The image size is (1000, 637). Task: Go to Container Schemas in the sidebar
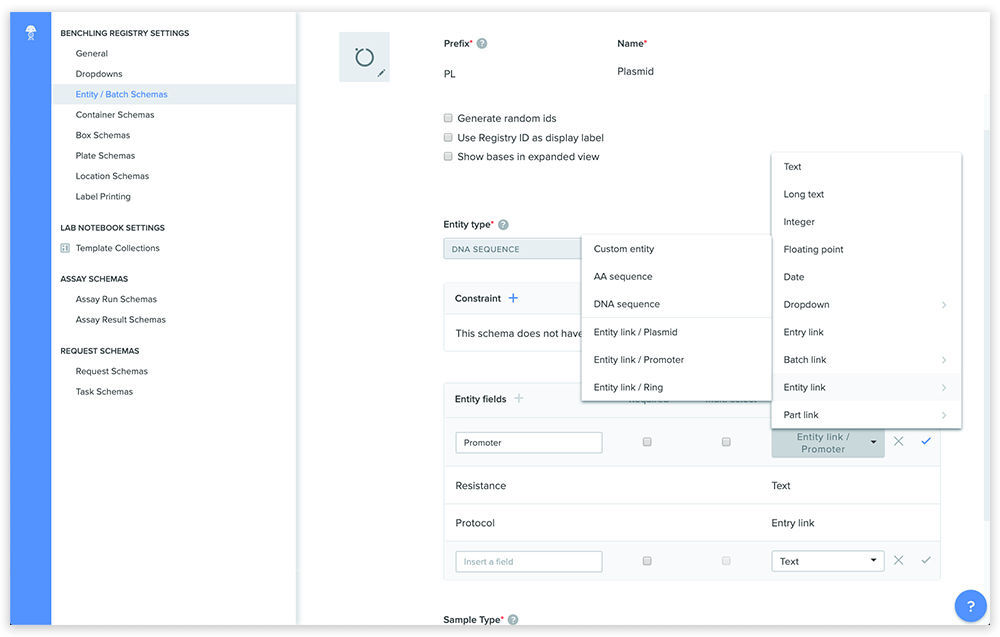[x=116, y=114]
